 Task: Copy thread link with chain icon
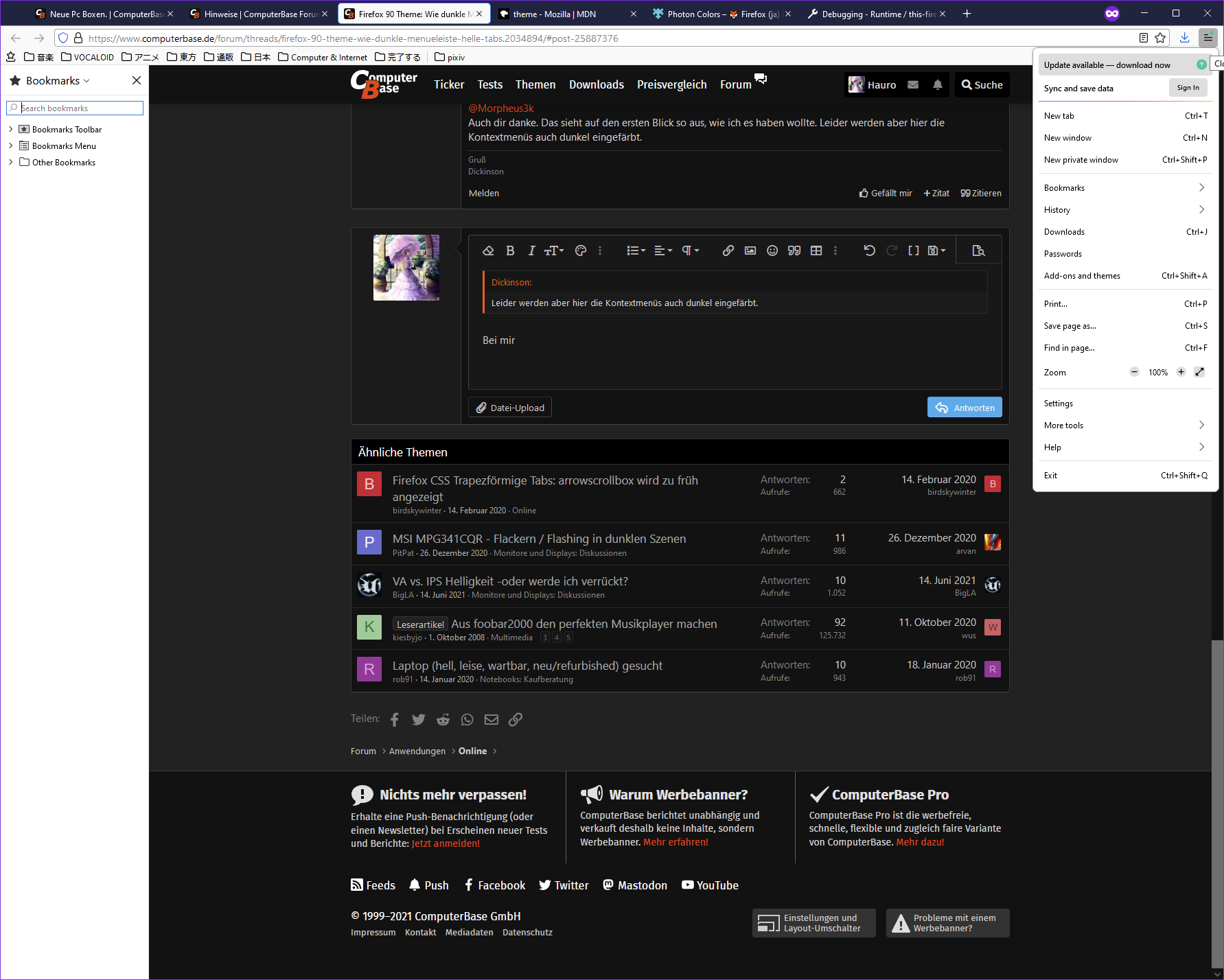tap(516, 719)
